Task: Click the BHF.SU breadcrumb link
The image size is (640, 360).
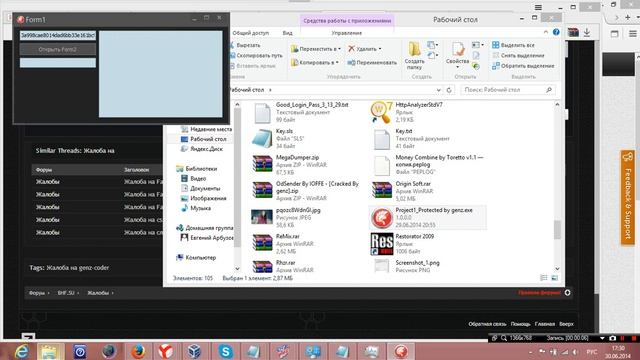Action: point(66,293)
